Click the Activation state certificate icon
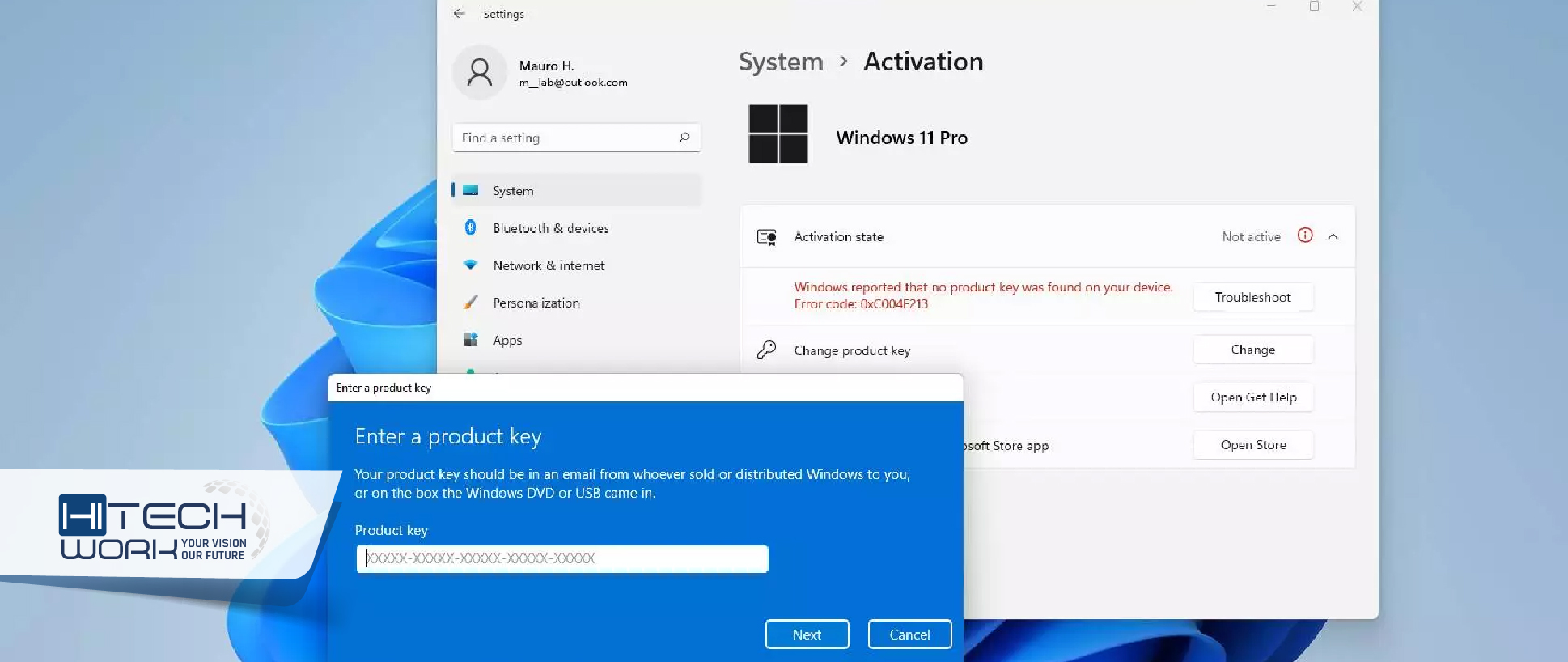This screenshot has height=662, width=1568. click(766, 237)
